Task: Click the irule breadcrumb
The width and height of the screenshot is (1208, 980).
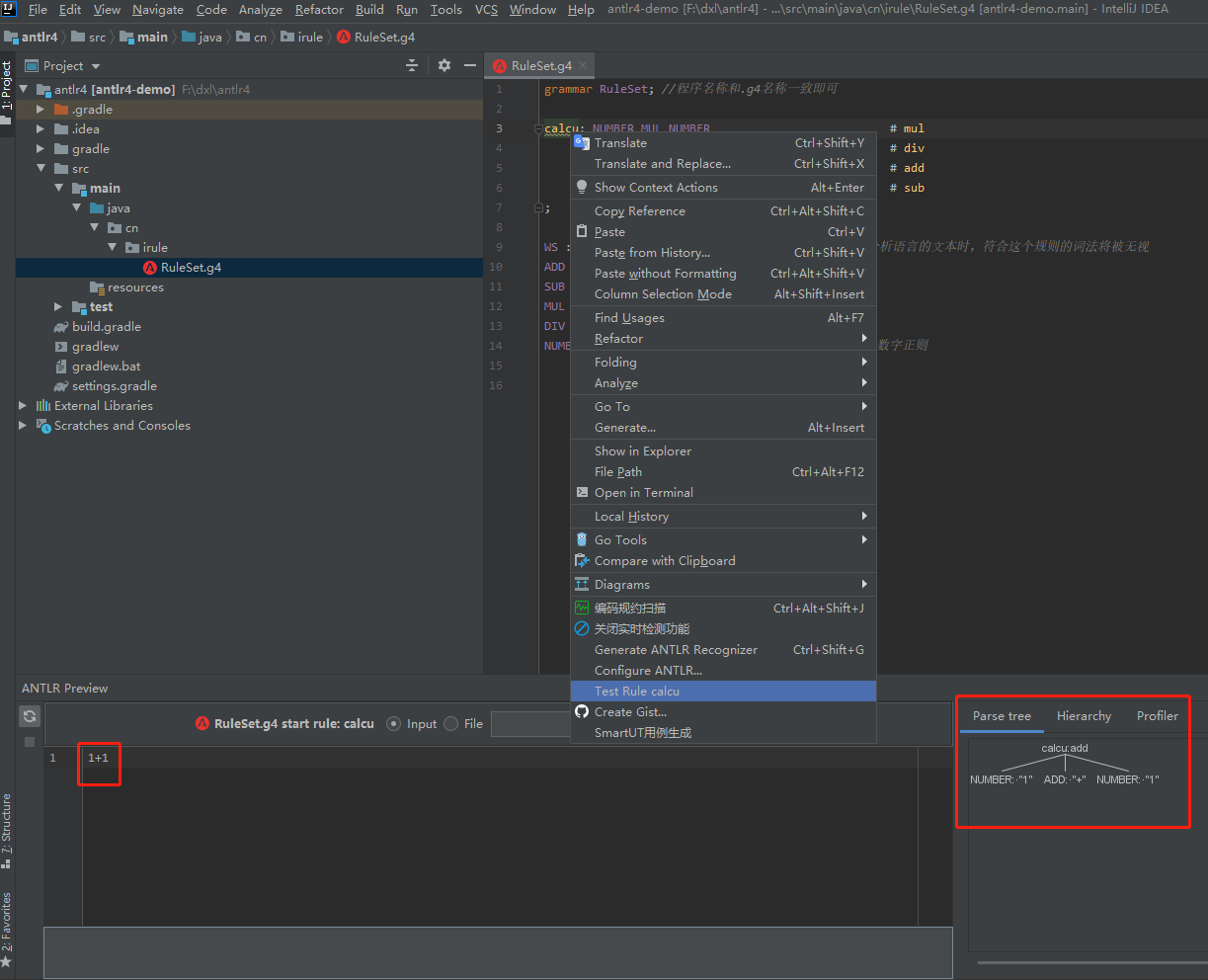Action: click(301, 37)
